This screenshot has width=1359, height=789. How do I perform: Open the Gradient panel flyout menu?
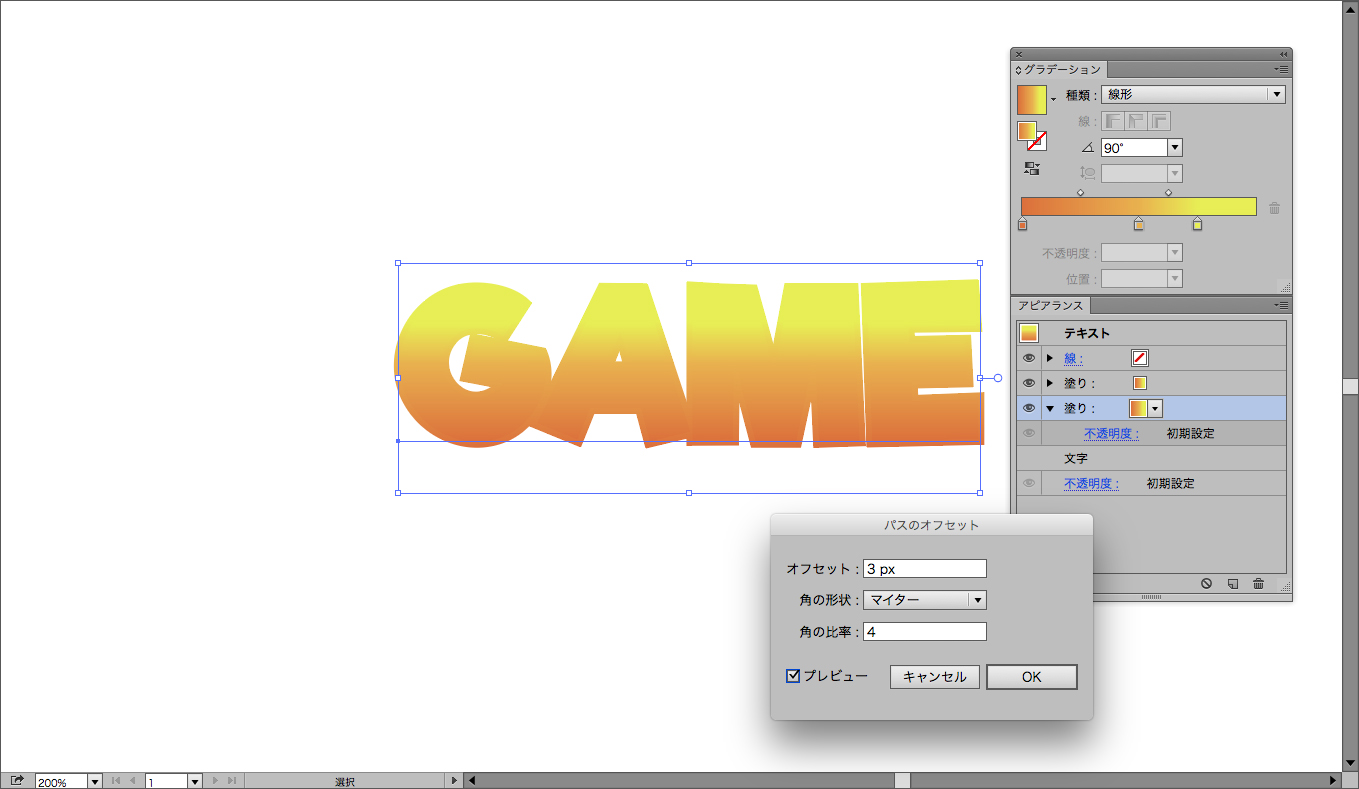click(1280, 69)
